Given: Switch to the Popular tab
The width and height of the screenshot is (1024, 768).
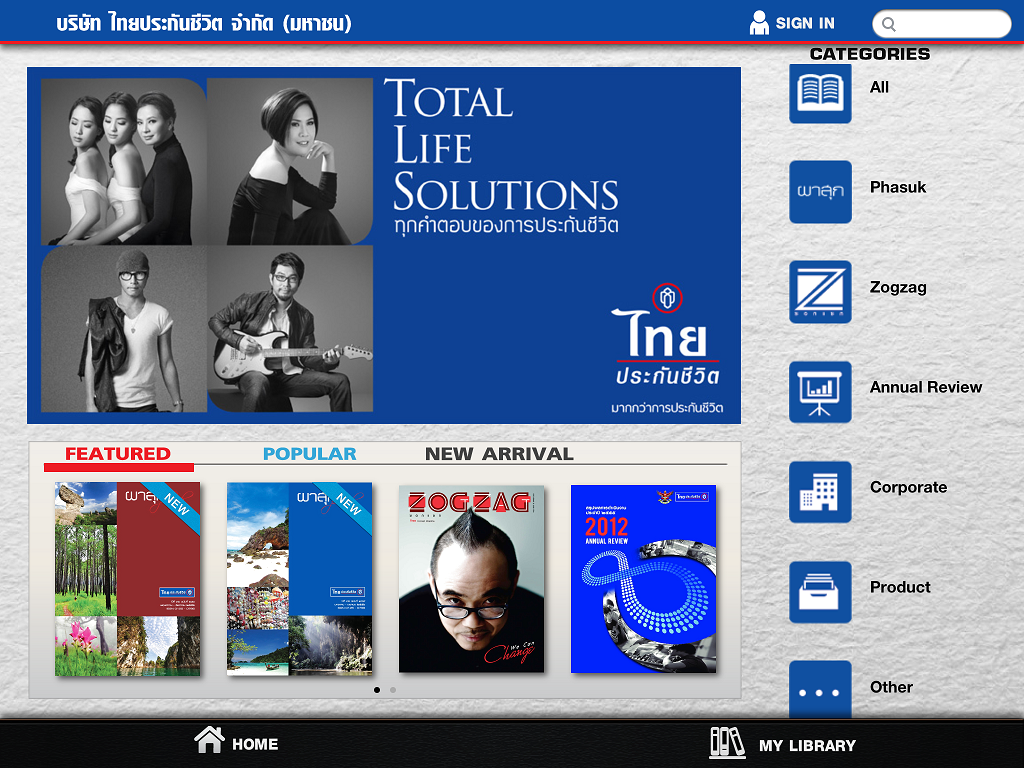Looking at the screenshot, I should point(310,454).
